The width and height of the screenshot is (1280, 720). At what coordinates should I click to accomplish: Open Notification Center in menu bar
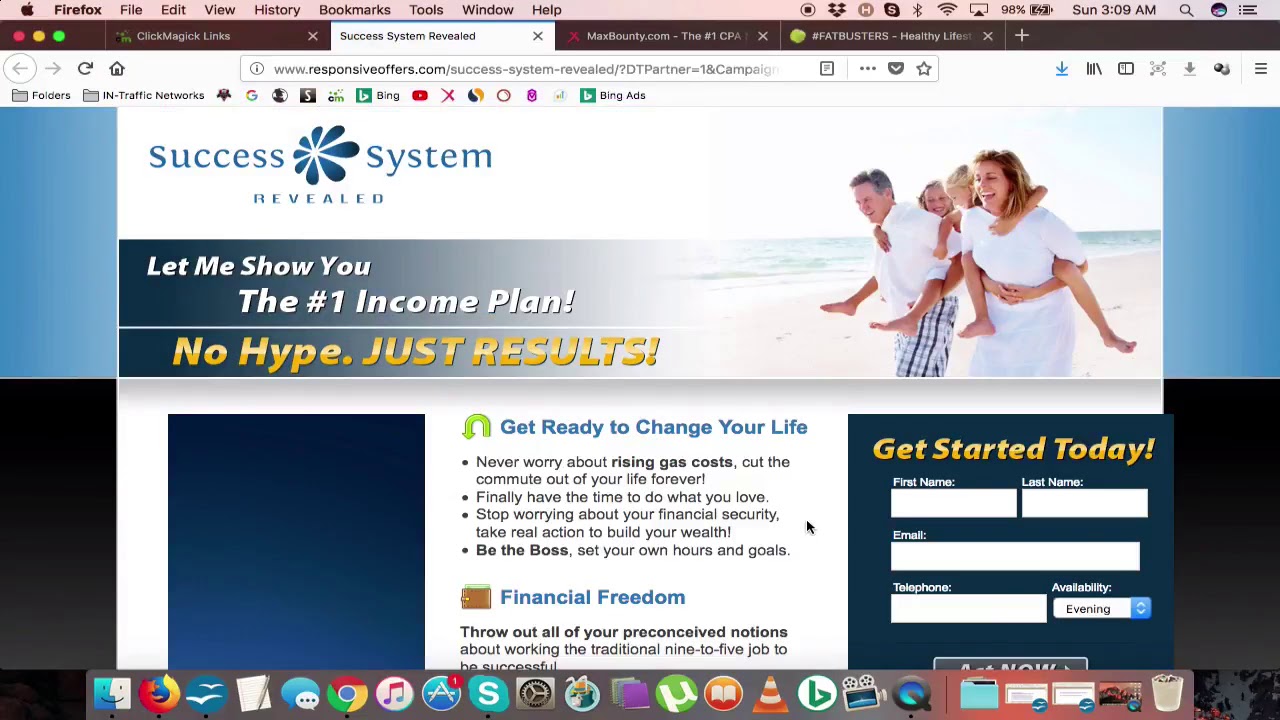1248,10
